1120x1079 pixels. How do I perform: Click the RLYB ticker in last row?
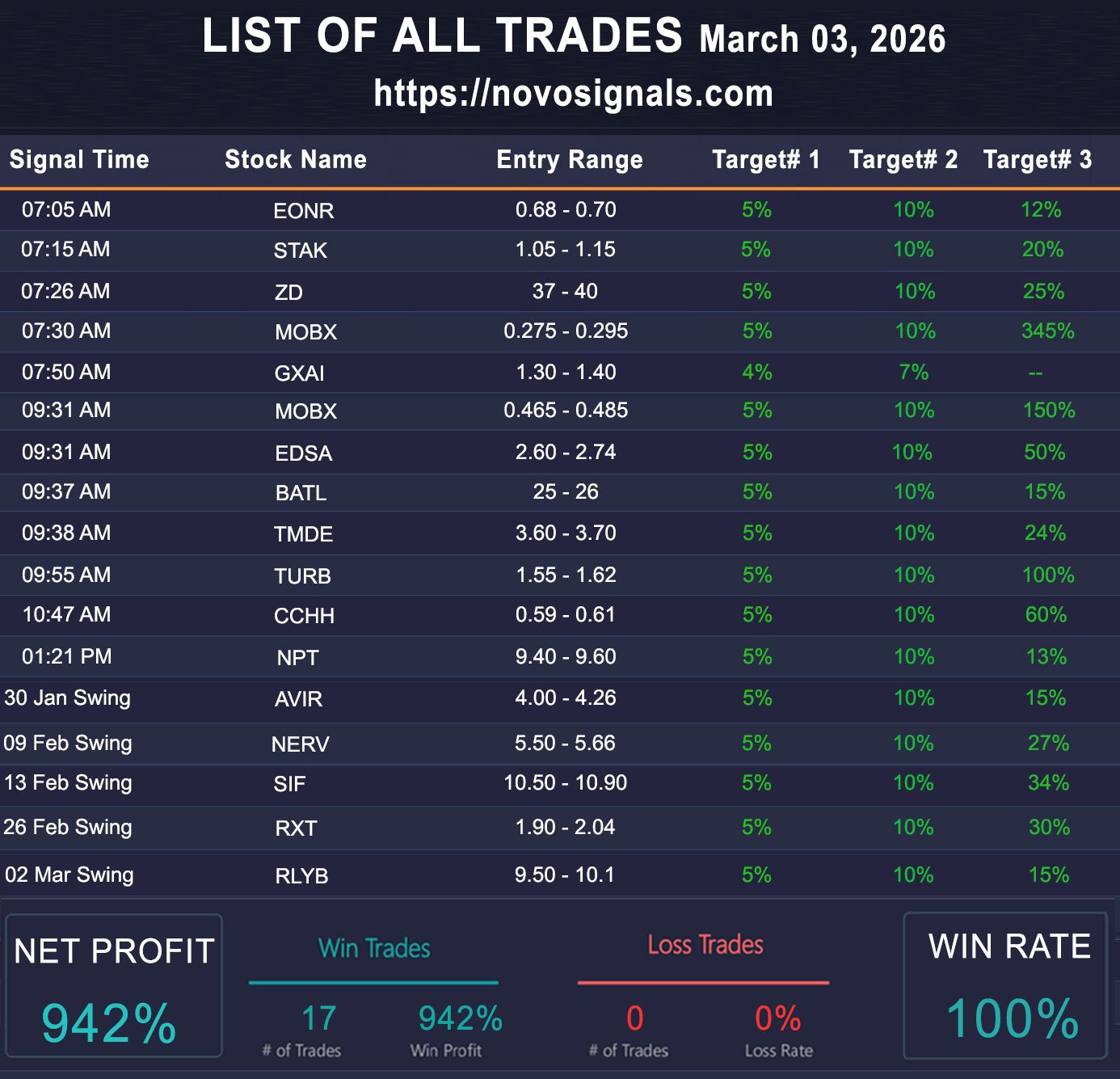pos(301,876)
